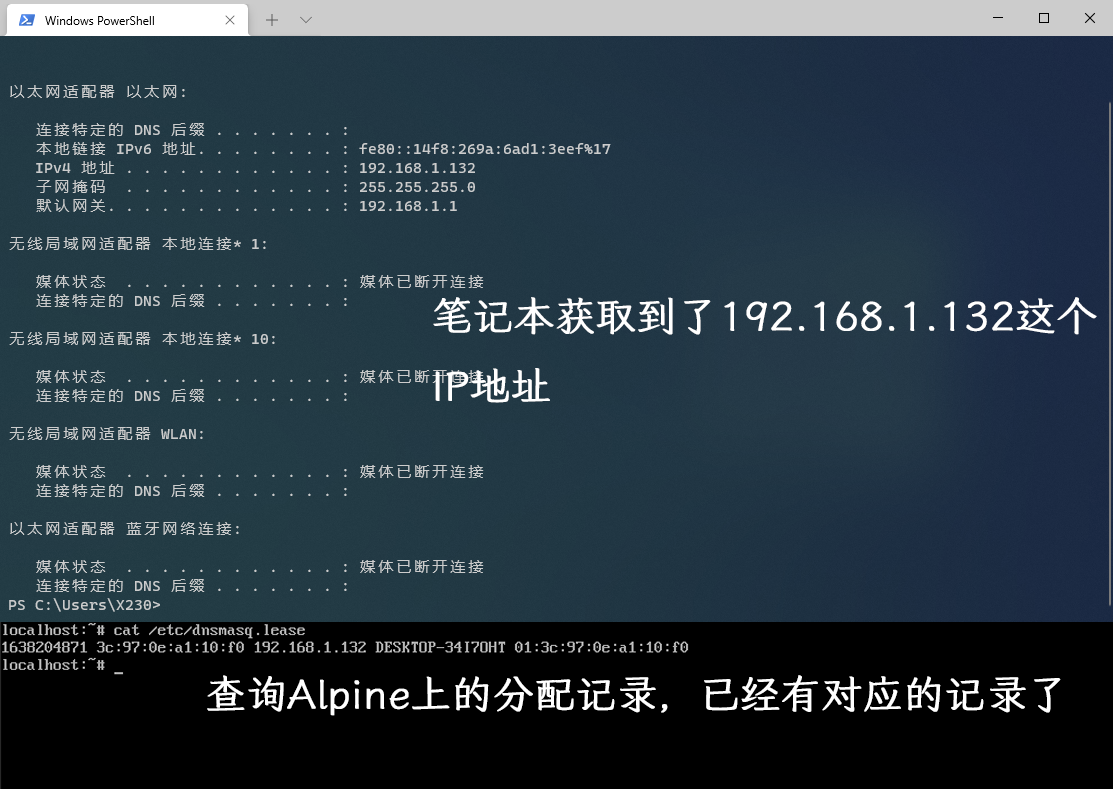Screen dimensions: 1113x789
Task: Open a new tab with the plus icon
Action: tap(271, 19)
